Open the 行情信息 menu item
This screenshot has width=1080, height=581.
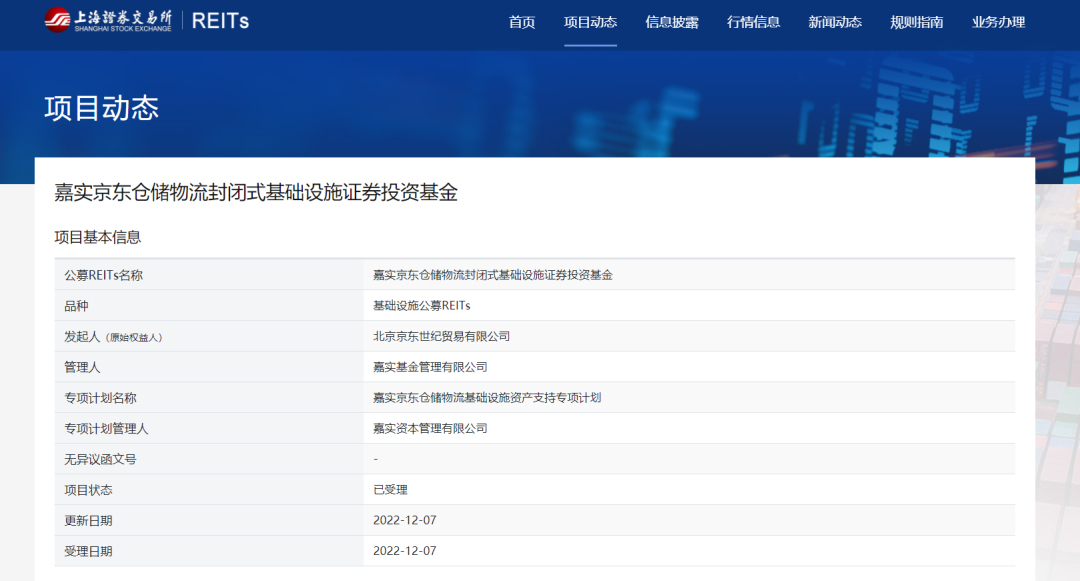tap(754, 22)
